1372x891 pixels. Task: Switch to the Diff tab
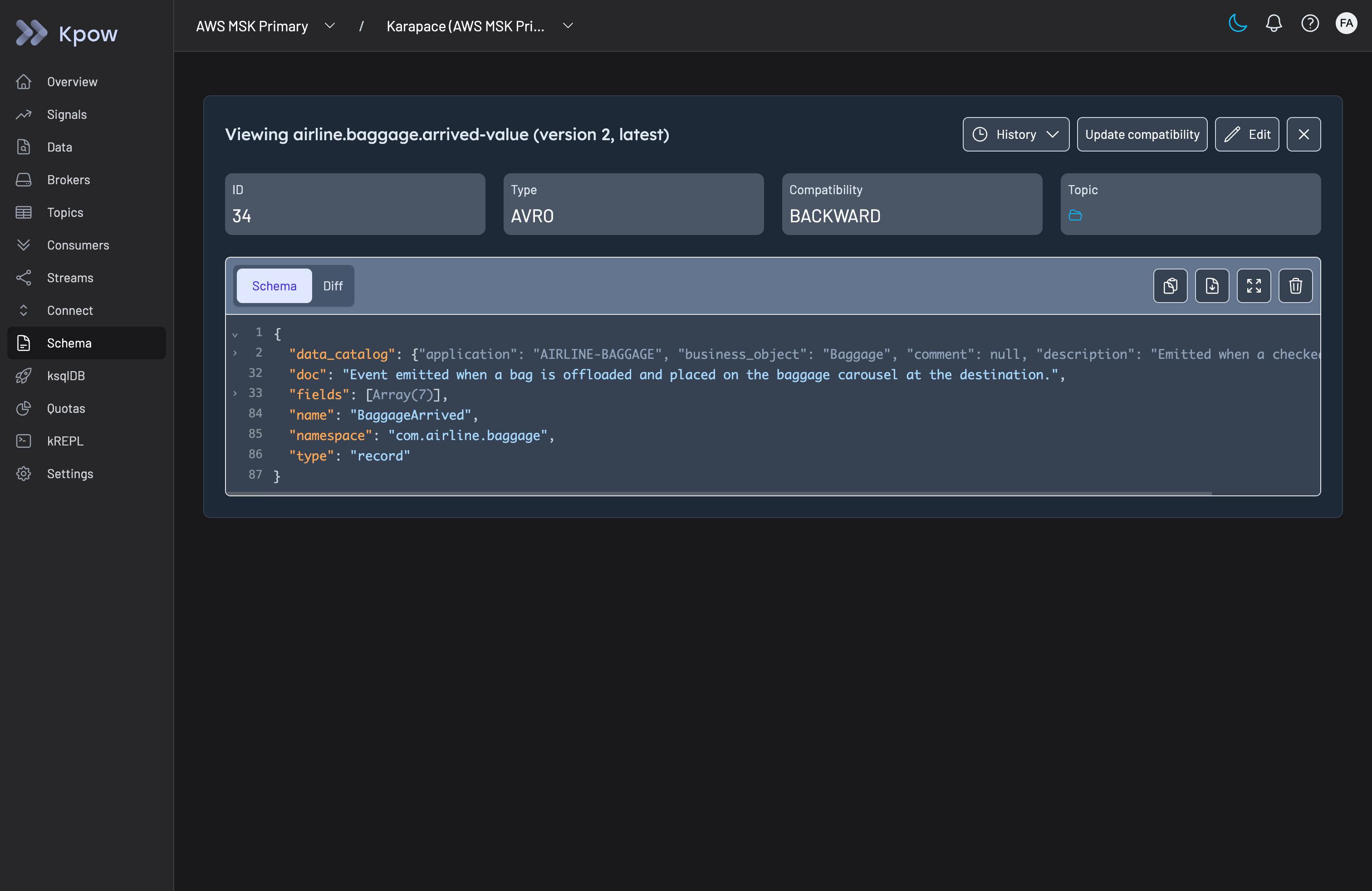point(333,286)
